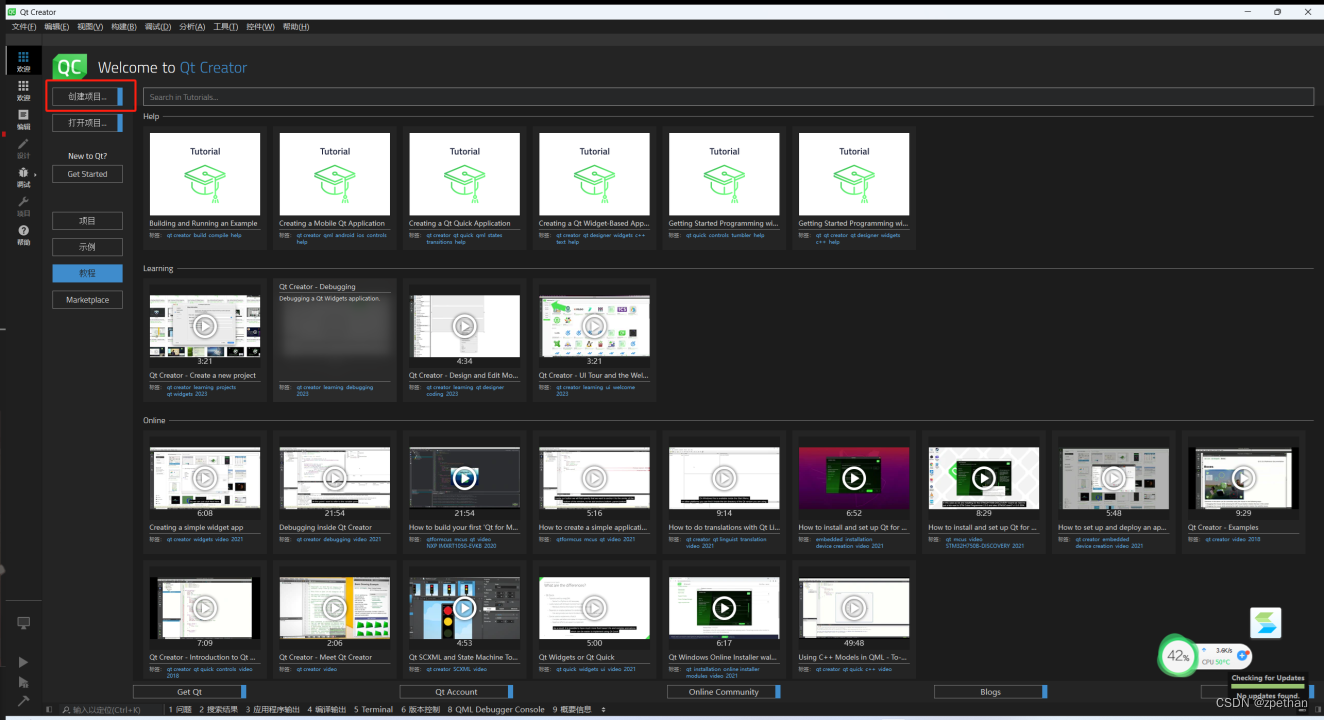Toggle the left sidebar in status bar
This screenshot has height=720, width=1324.
coord(51,710)
